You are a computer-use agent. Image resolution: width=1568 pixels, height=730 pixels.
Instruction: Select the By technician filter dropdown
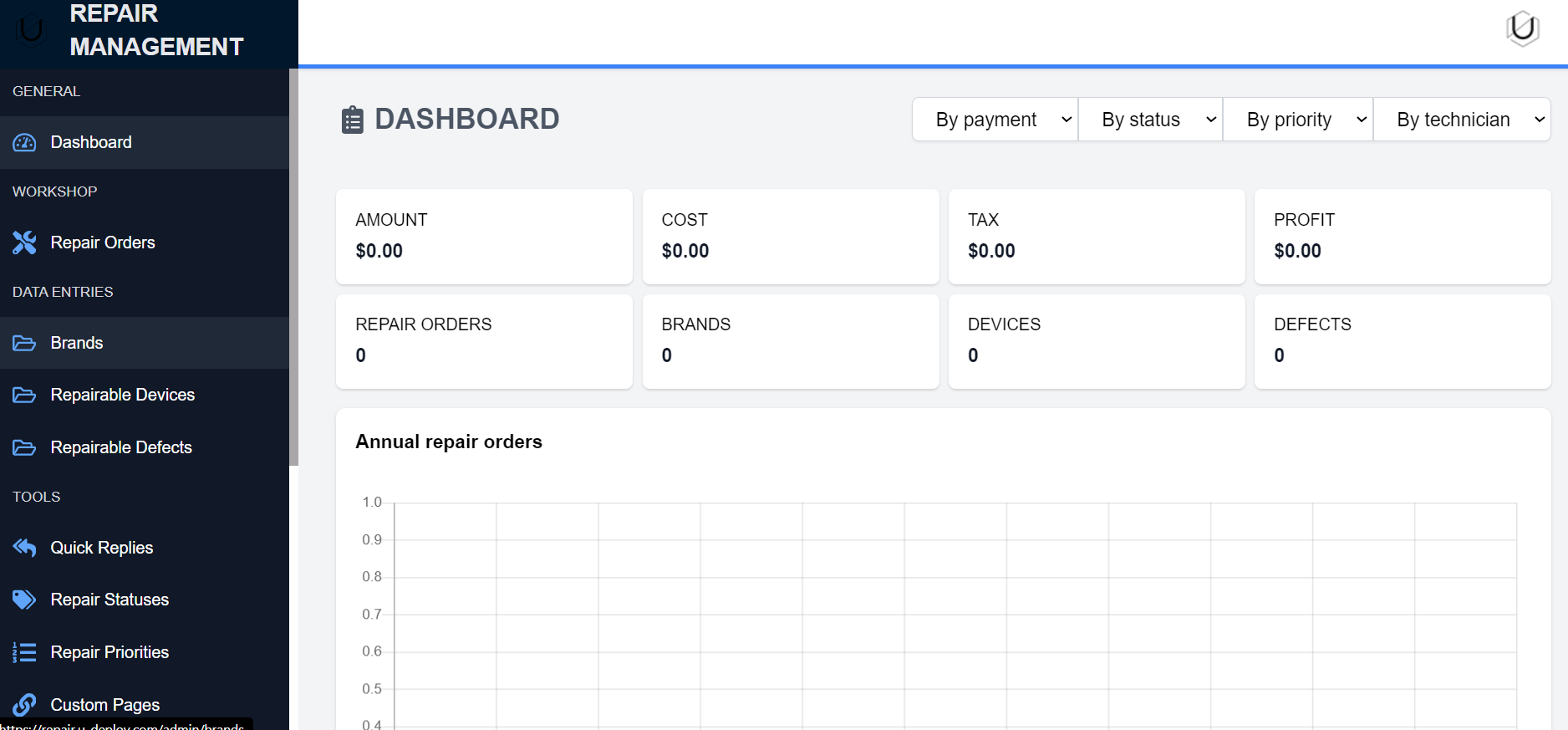point(1461,120)
